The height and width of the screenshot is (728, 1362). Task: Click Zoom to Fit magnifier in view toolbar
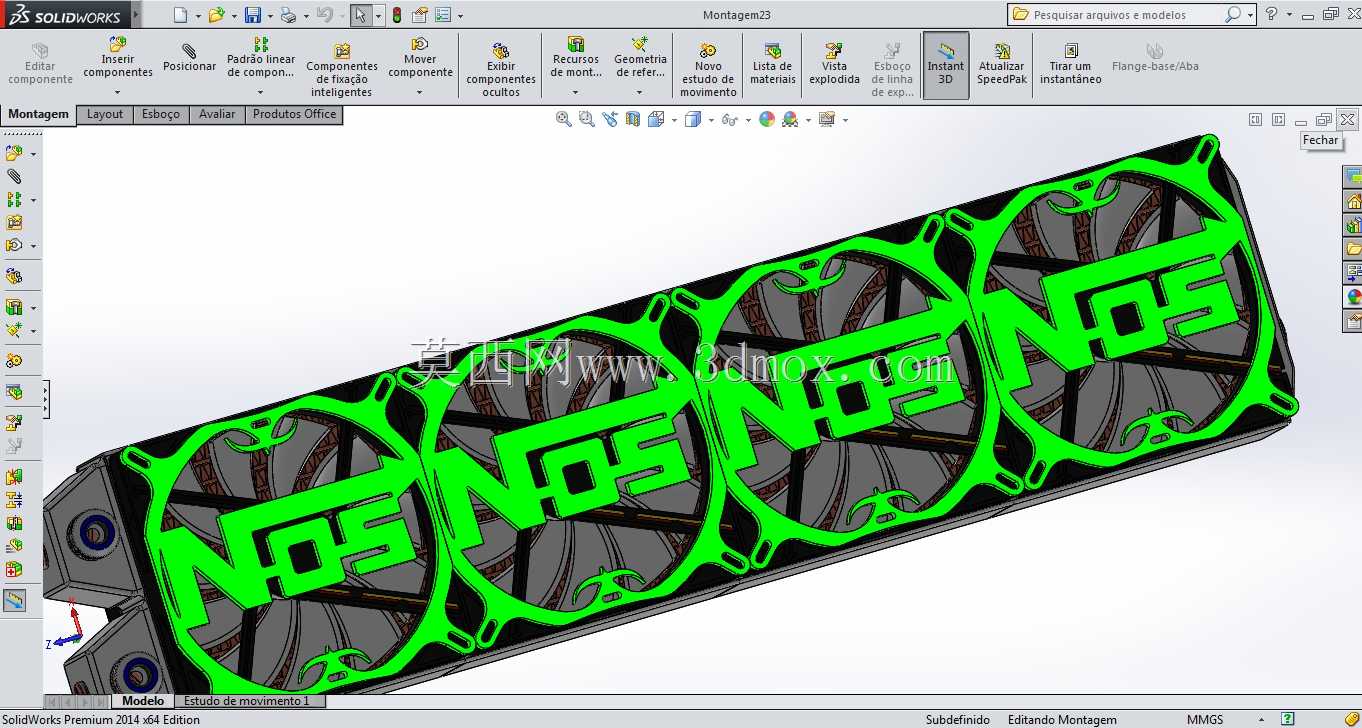point(564,120)
